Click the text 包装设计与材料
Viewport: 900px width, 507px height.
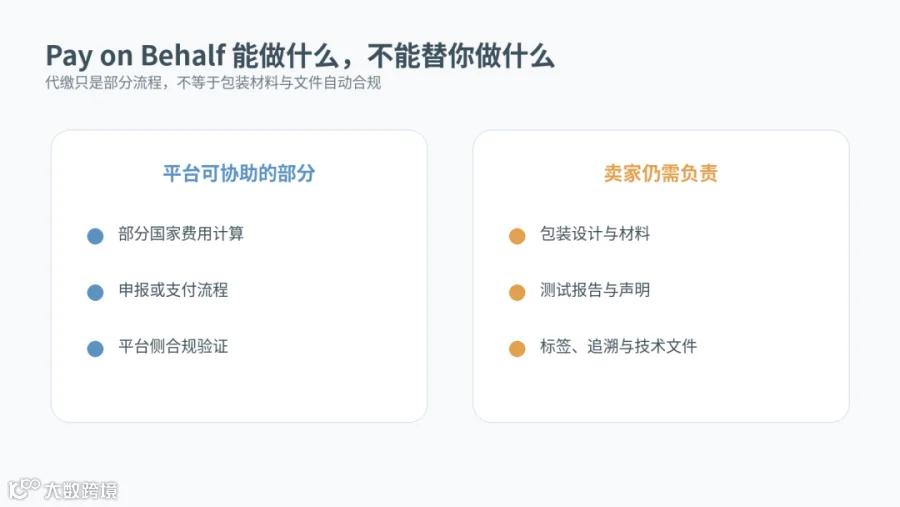pos(595,234)
